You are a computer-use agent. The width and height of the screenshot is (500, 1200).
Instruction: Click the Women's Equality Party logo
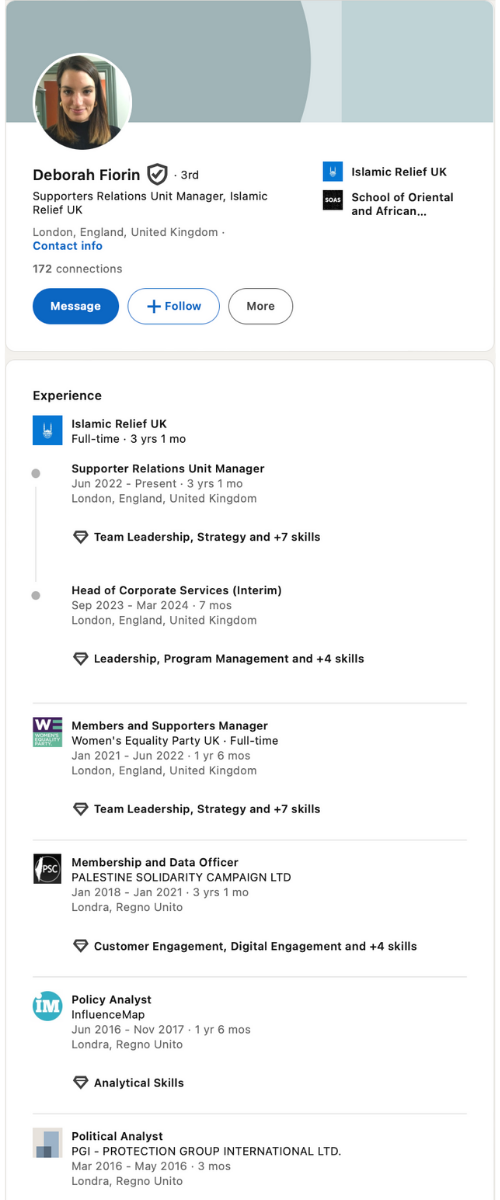tap(47, 732)
